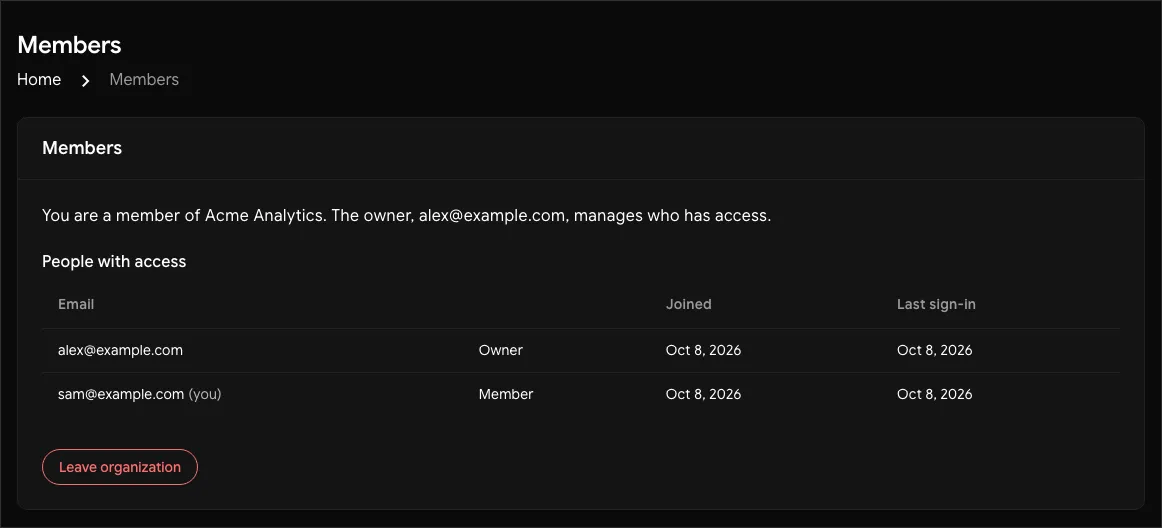
Task: Click the Email column header
Action: click(x=76, y=304)
